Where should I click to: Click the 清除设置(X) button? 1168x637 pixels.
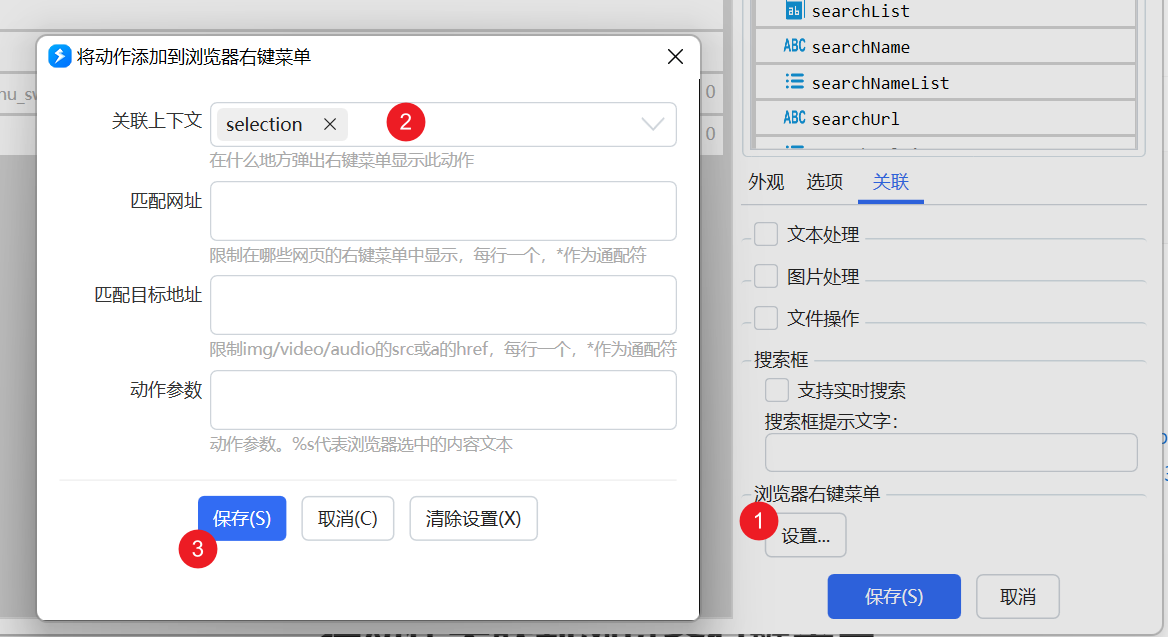click(473, 519)
